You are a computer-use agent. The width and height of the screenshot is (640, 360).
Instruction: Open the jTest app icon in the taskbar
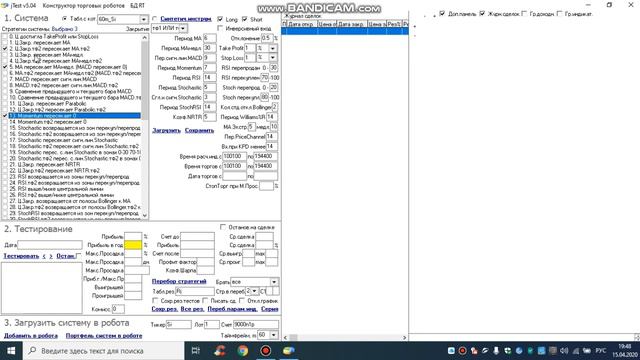point(289,351)
